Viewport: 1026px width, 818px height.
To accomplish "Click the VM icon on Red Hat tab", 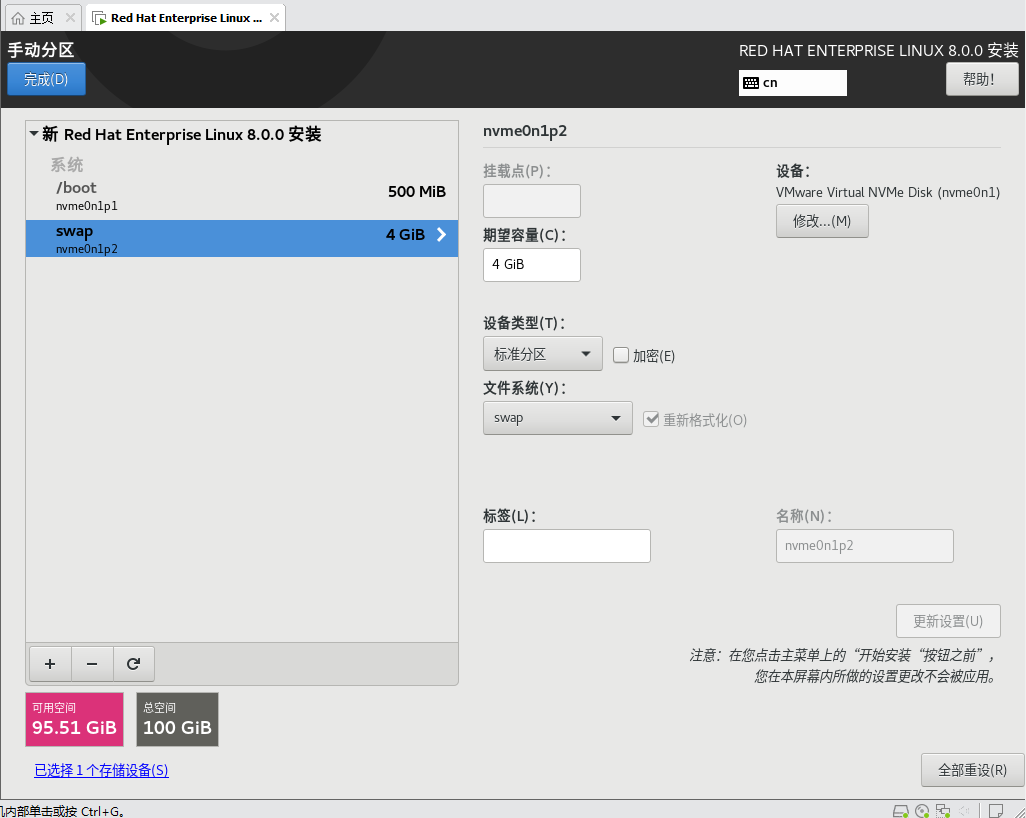I will tap(99, 18).
